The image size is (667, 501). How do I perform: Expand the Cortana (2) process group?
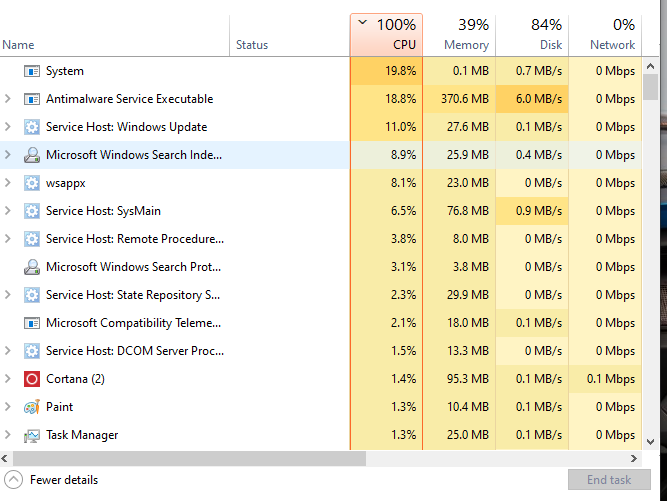pos(8,379)
